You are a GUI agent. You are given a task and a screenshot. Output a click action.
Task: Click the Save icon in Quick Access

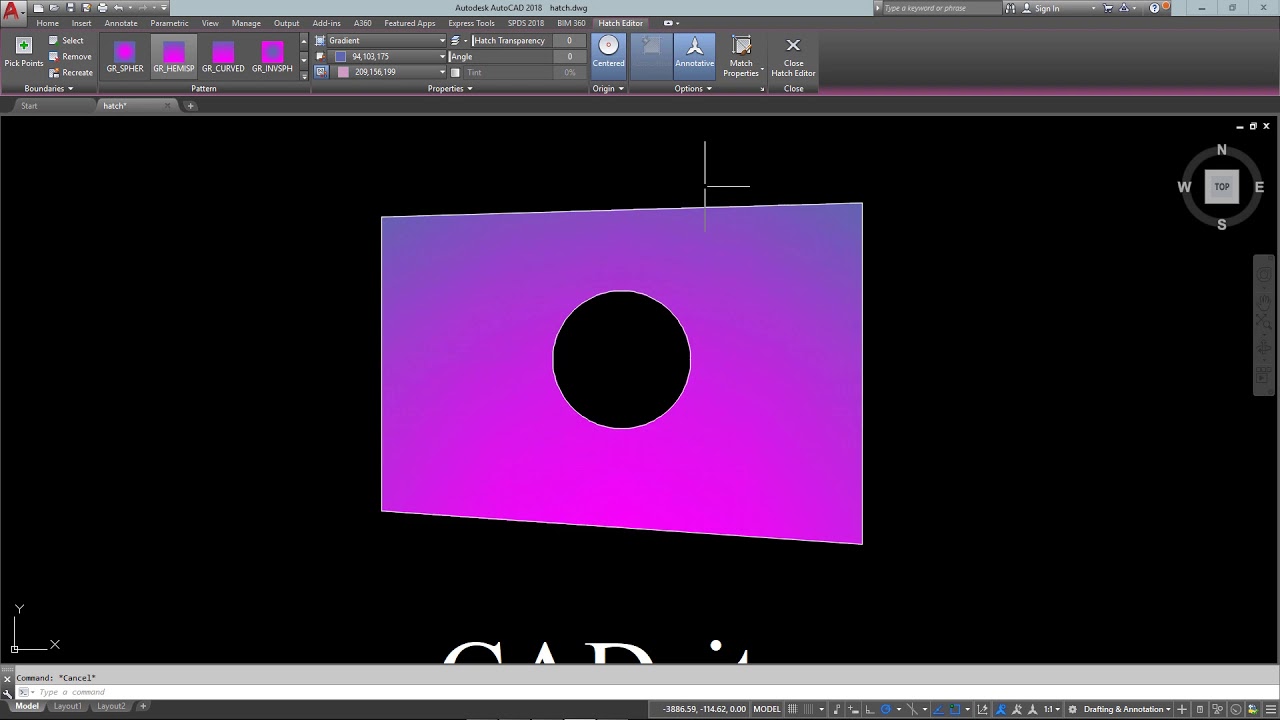70,8
